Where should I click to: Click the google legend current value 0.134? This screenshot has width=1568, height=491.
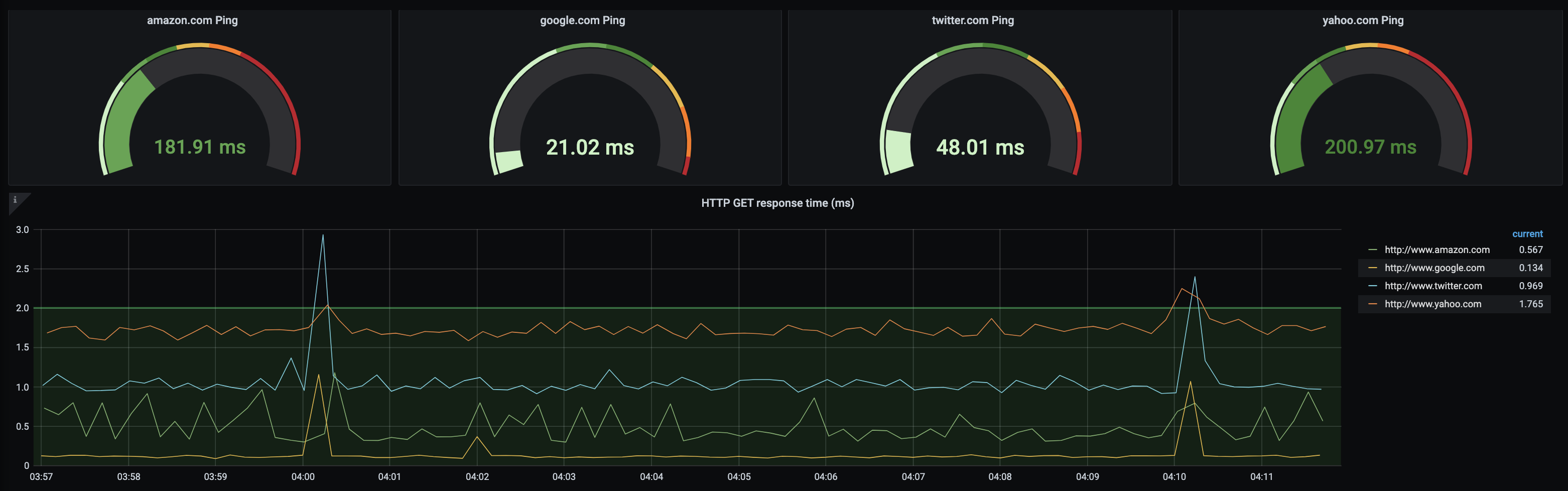coord(1531,268)
